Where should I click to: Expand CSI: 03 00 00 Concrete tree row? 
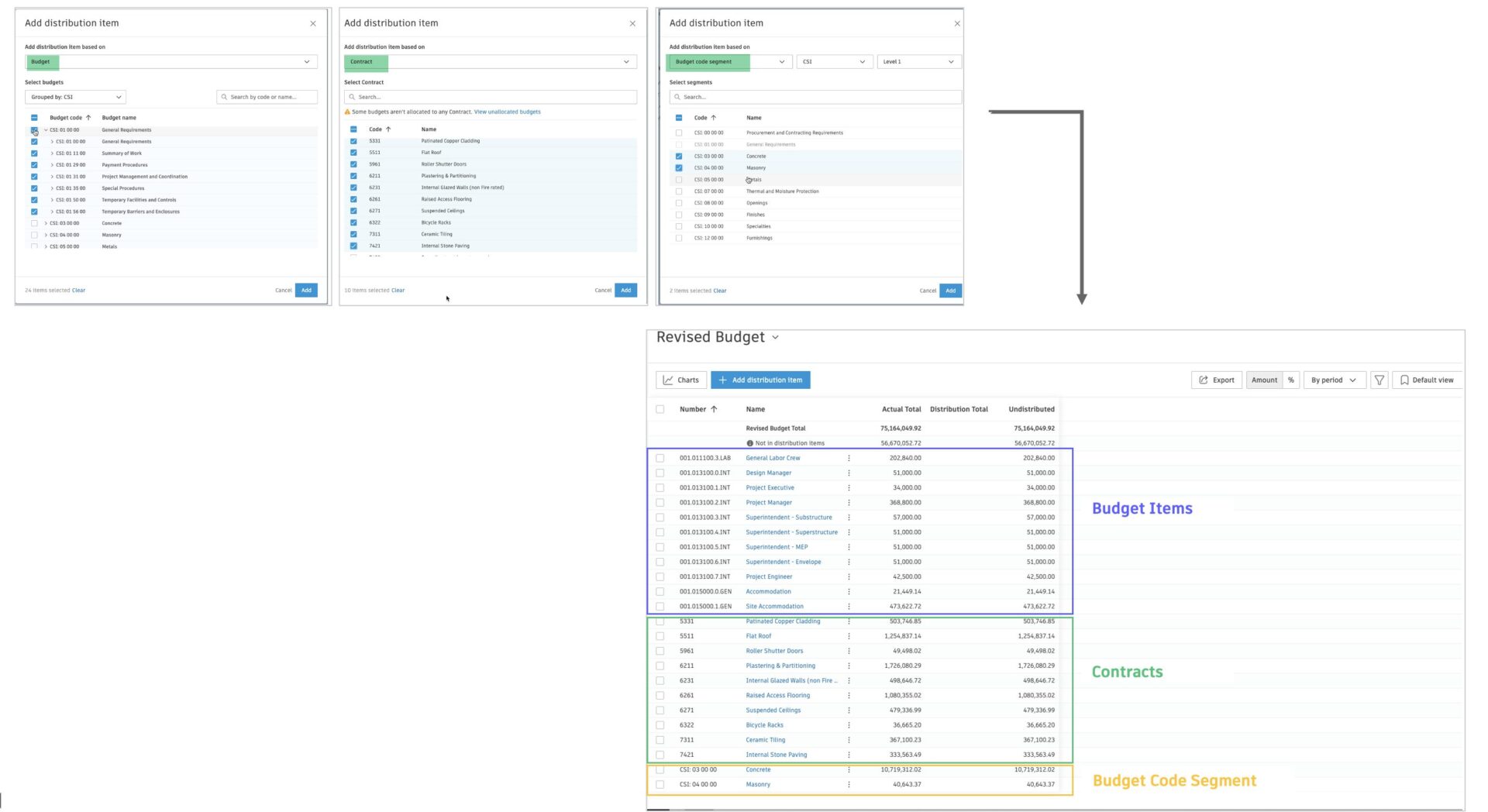point(46,223)
